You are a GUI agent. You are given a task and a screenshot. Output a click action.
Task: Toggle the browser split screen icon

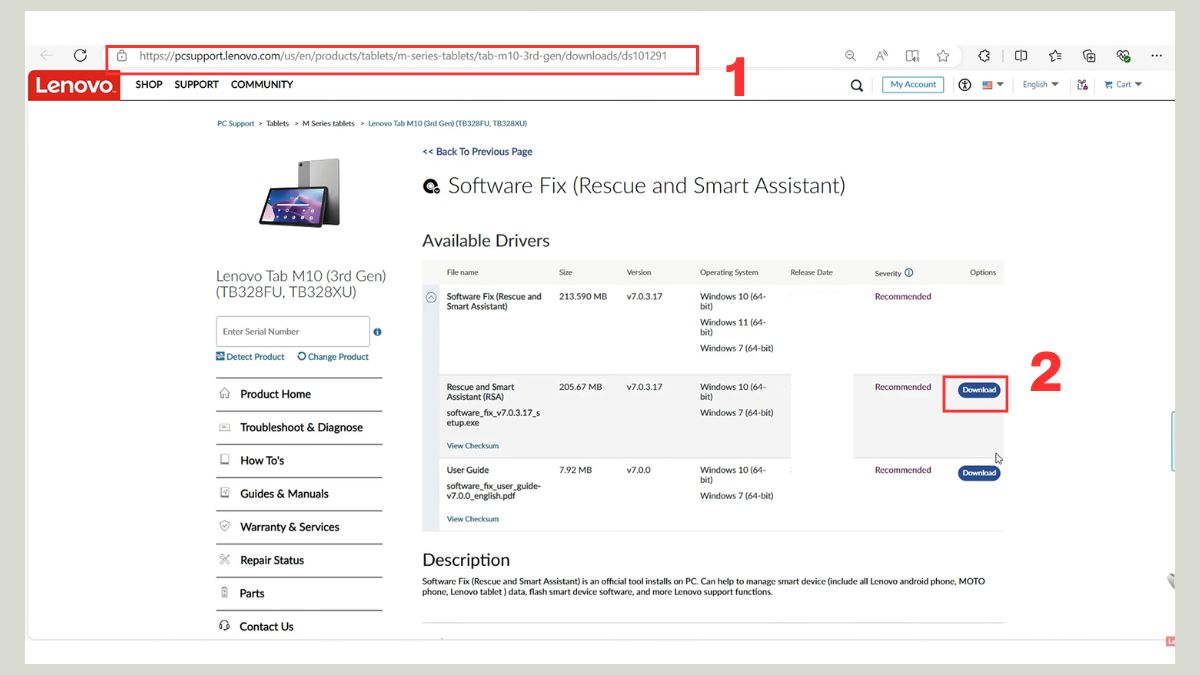pyautogui.click(x=1020, y=56)
